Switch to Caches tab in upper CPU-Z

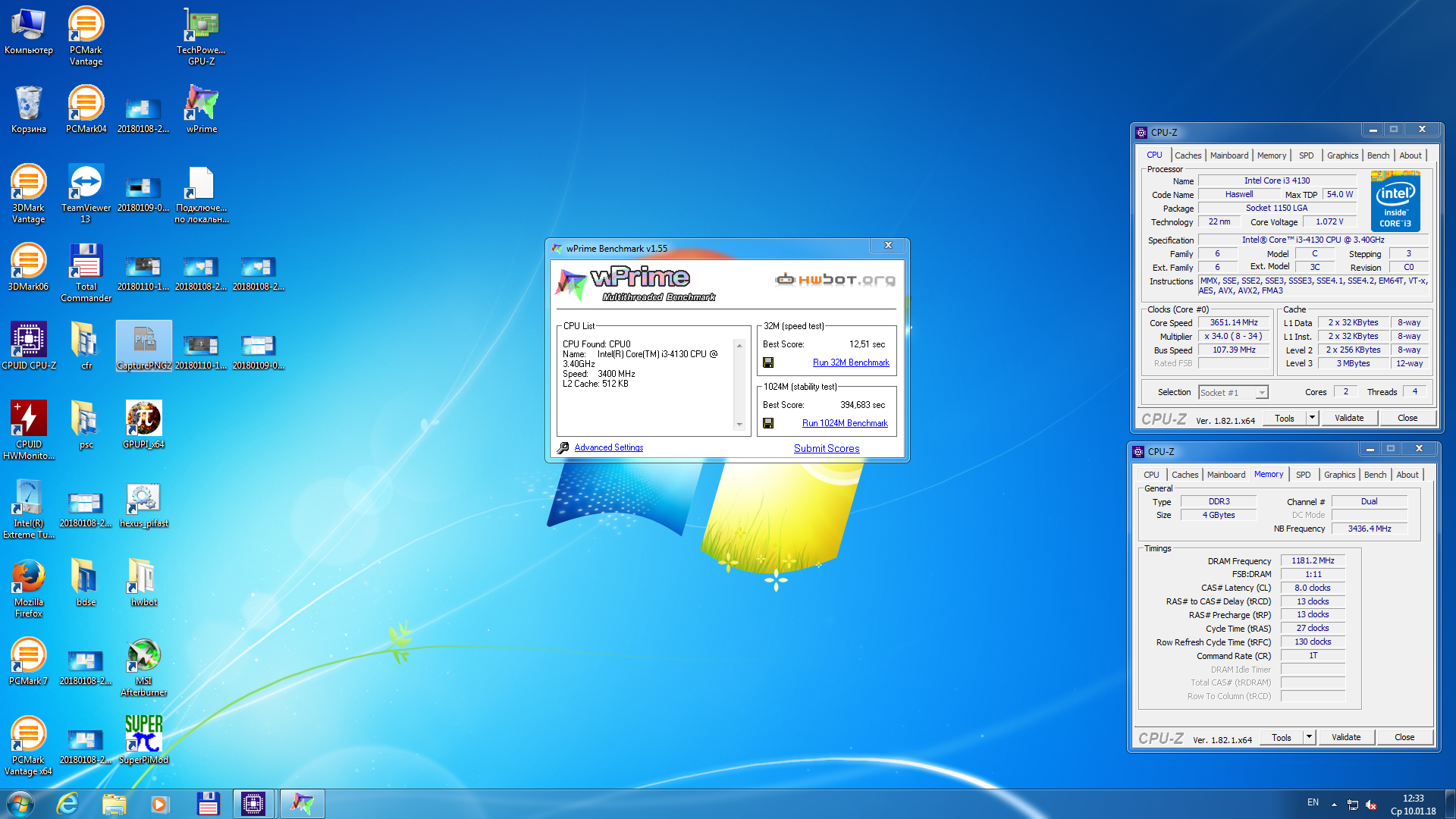coord(1188,155)
